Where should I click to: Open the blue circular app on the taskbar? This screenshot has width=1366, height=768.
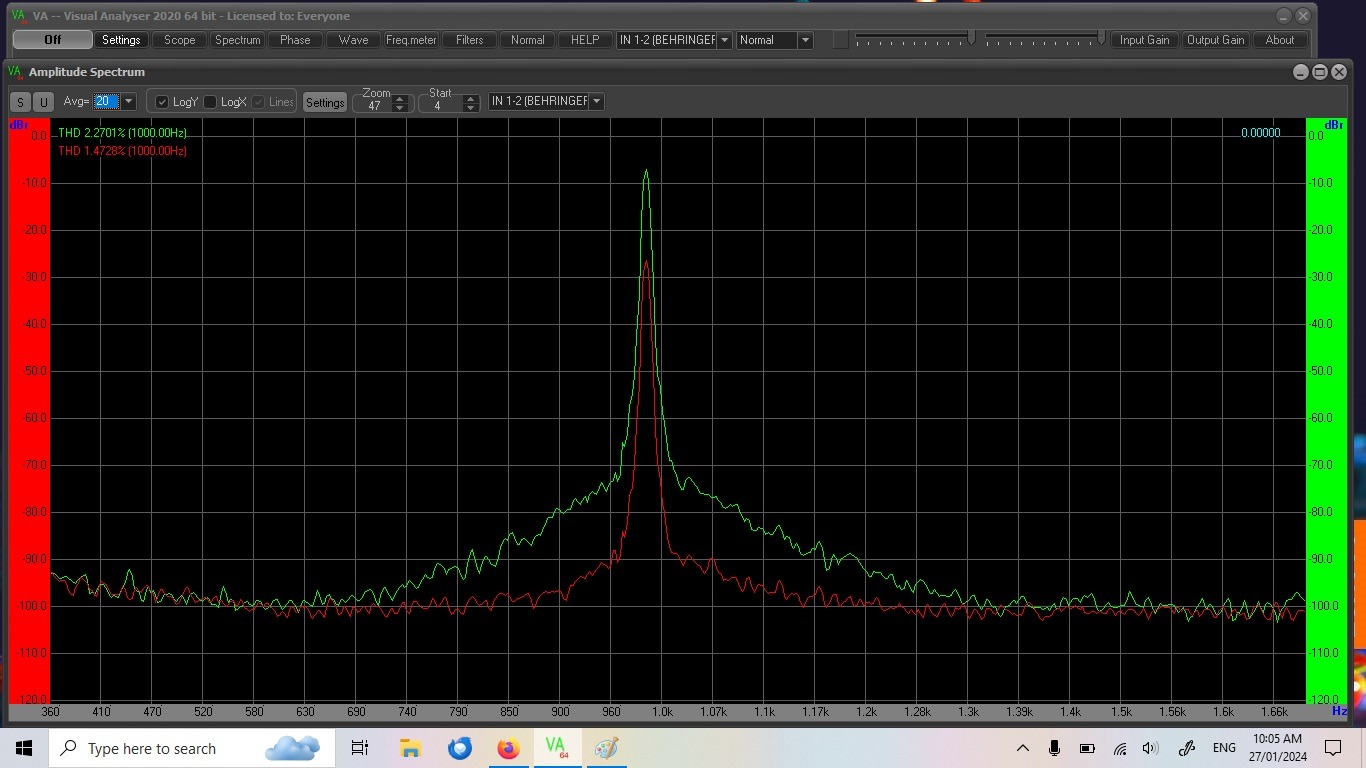pos(459,748)
